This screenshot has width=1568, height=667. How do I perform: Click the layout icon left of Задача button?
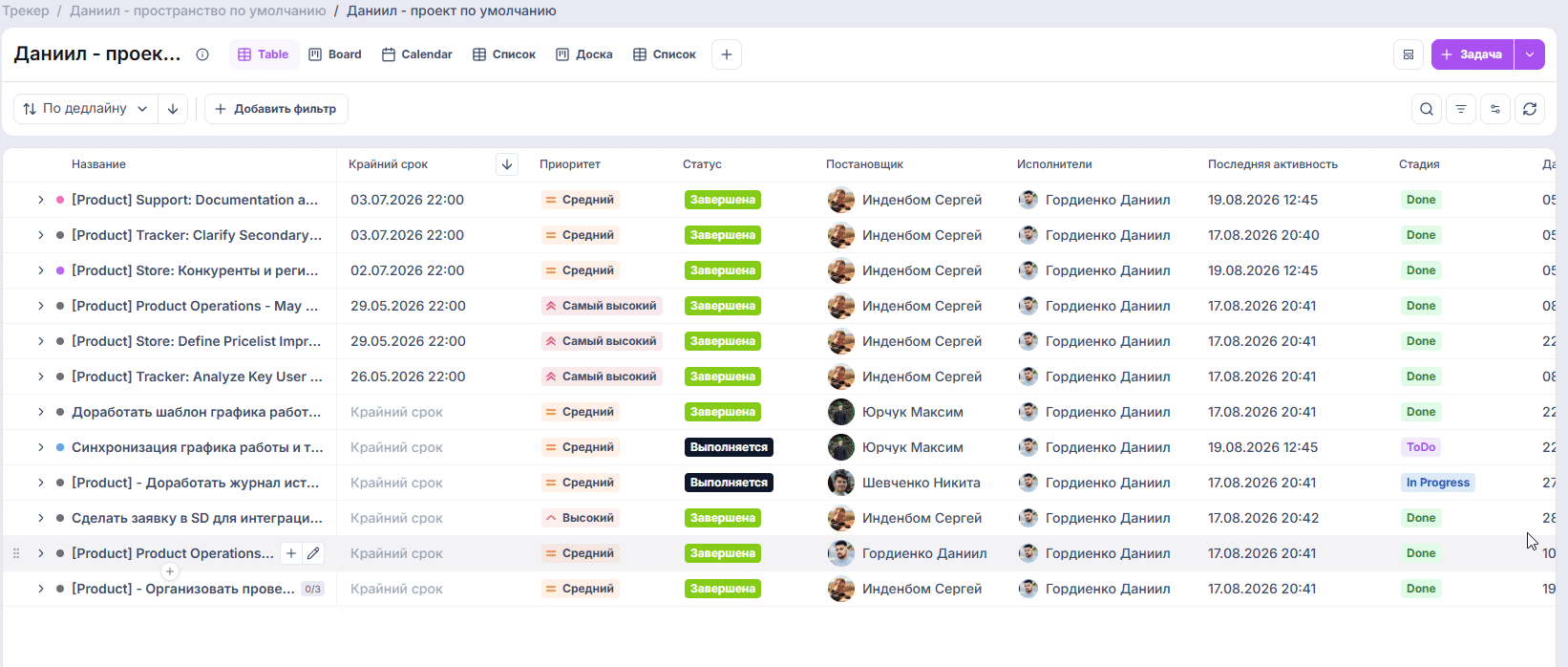[1409, 54]
